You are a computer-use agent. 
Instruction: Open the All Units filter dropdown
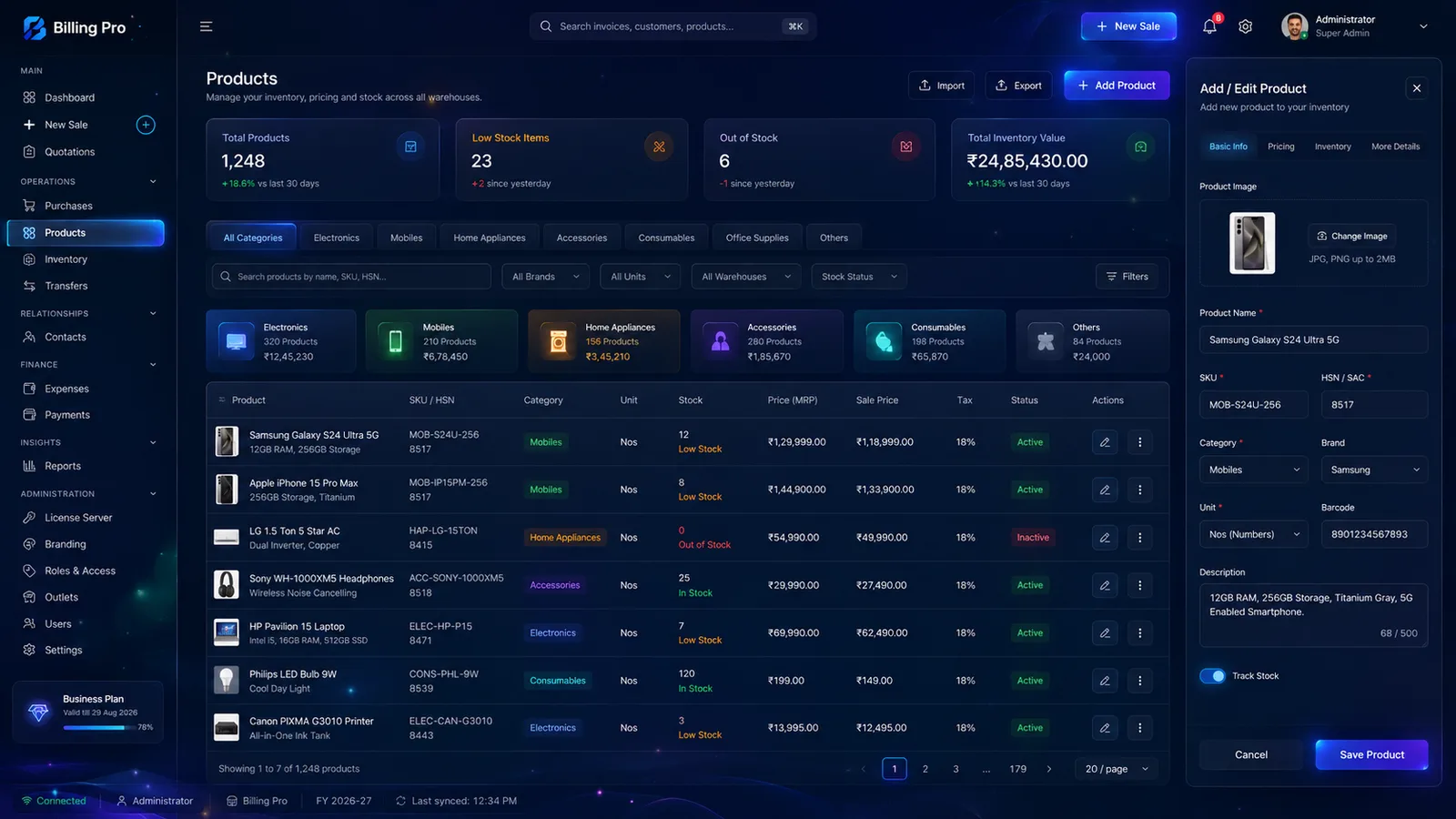click(x=641, y=277)
